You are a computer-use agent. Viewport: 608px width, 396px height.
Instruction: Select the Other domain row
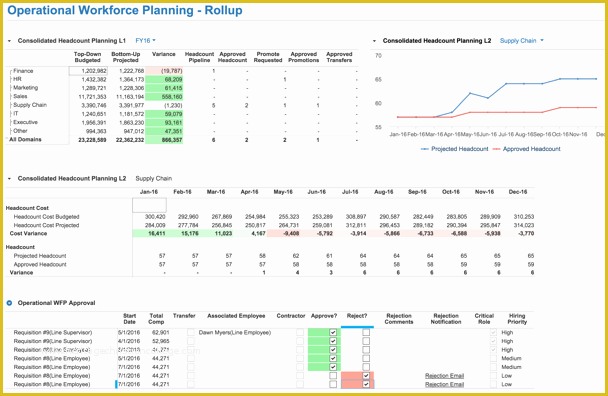click(x=20, y=131)
